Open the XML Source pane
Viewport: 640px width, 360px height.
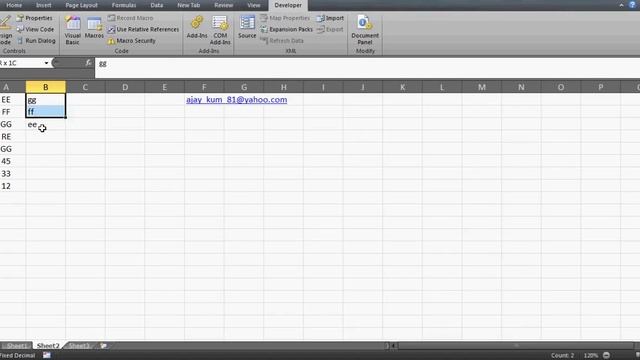(x=247, y=27)
